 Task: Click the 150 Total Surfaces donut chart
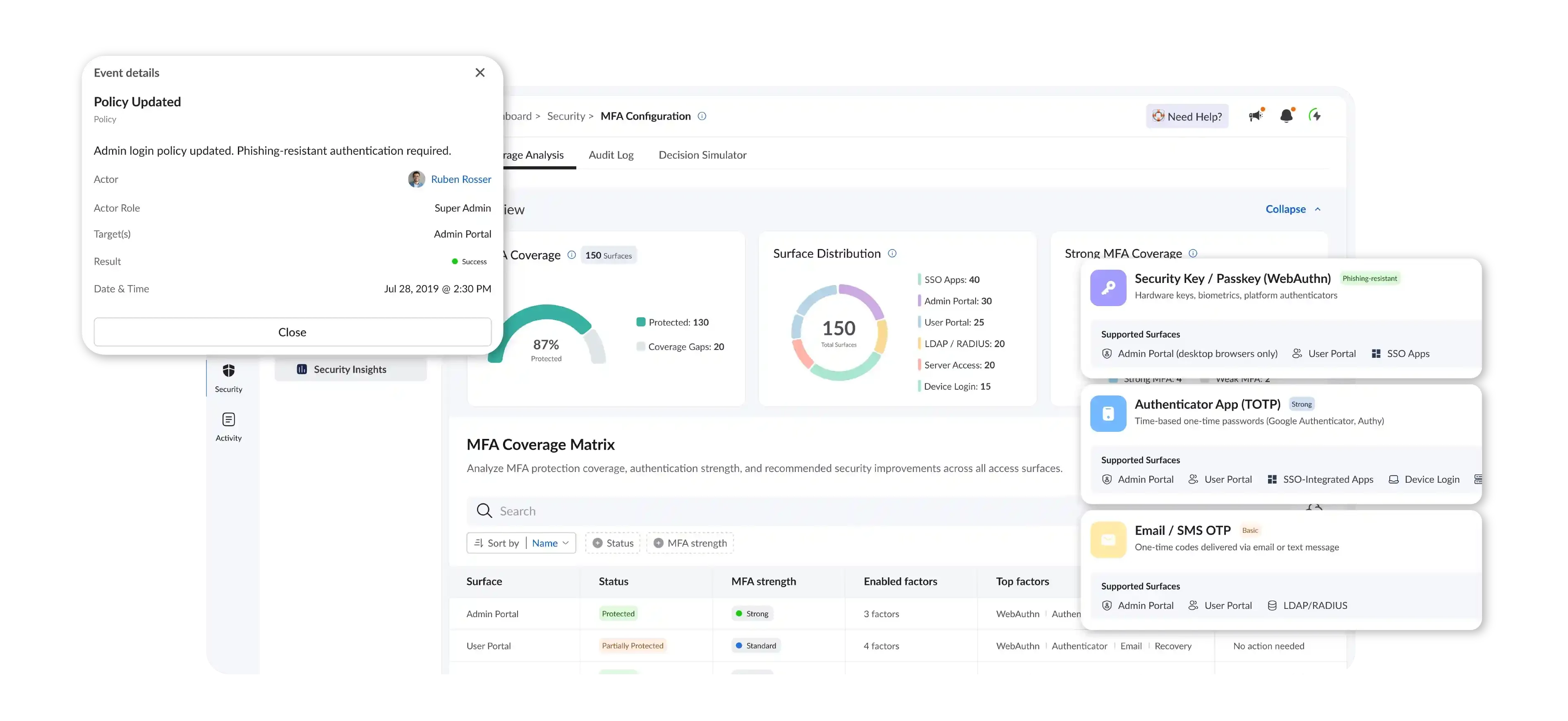point(839,332)
